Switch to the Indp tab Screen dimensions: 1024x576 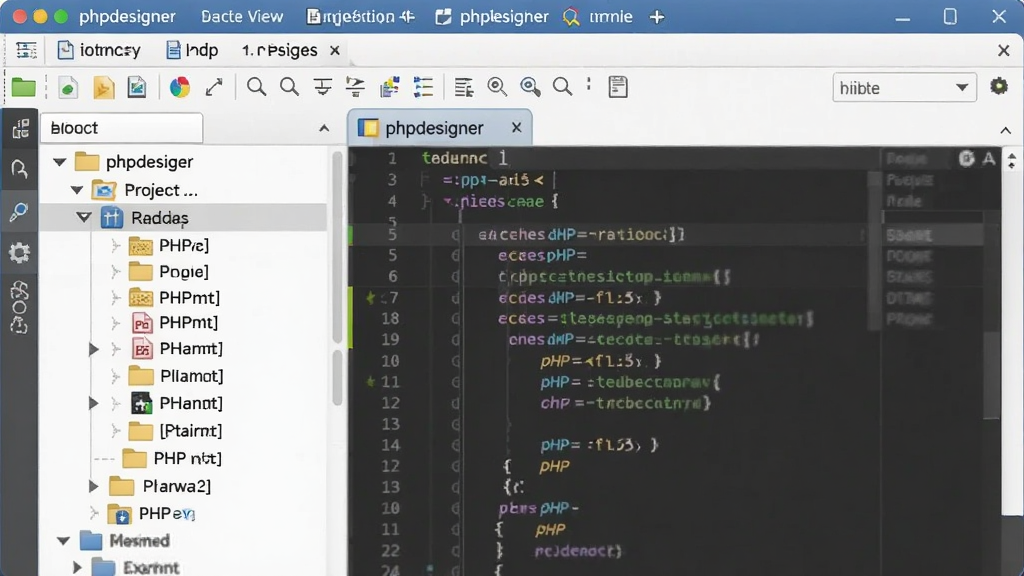(192, 50)
